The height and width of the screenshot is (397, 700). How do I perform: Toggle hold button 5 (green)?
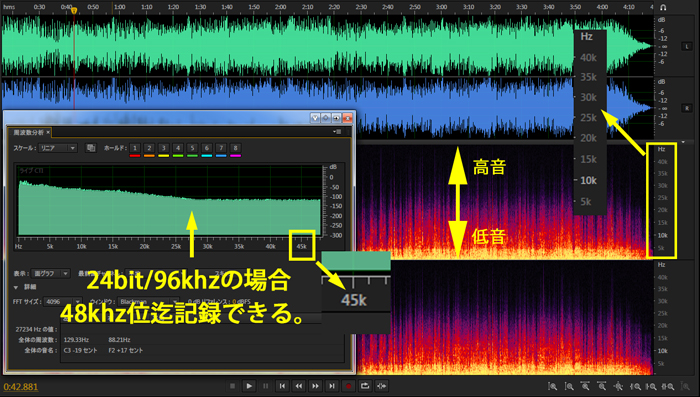click(192, 148)
